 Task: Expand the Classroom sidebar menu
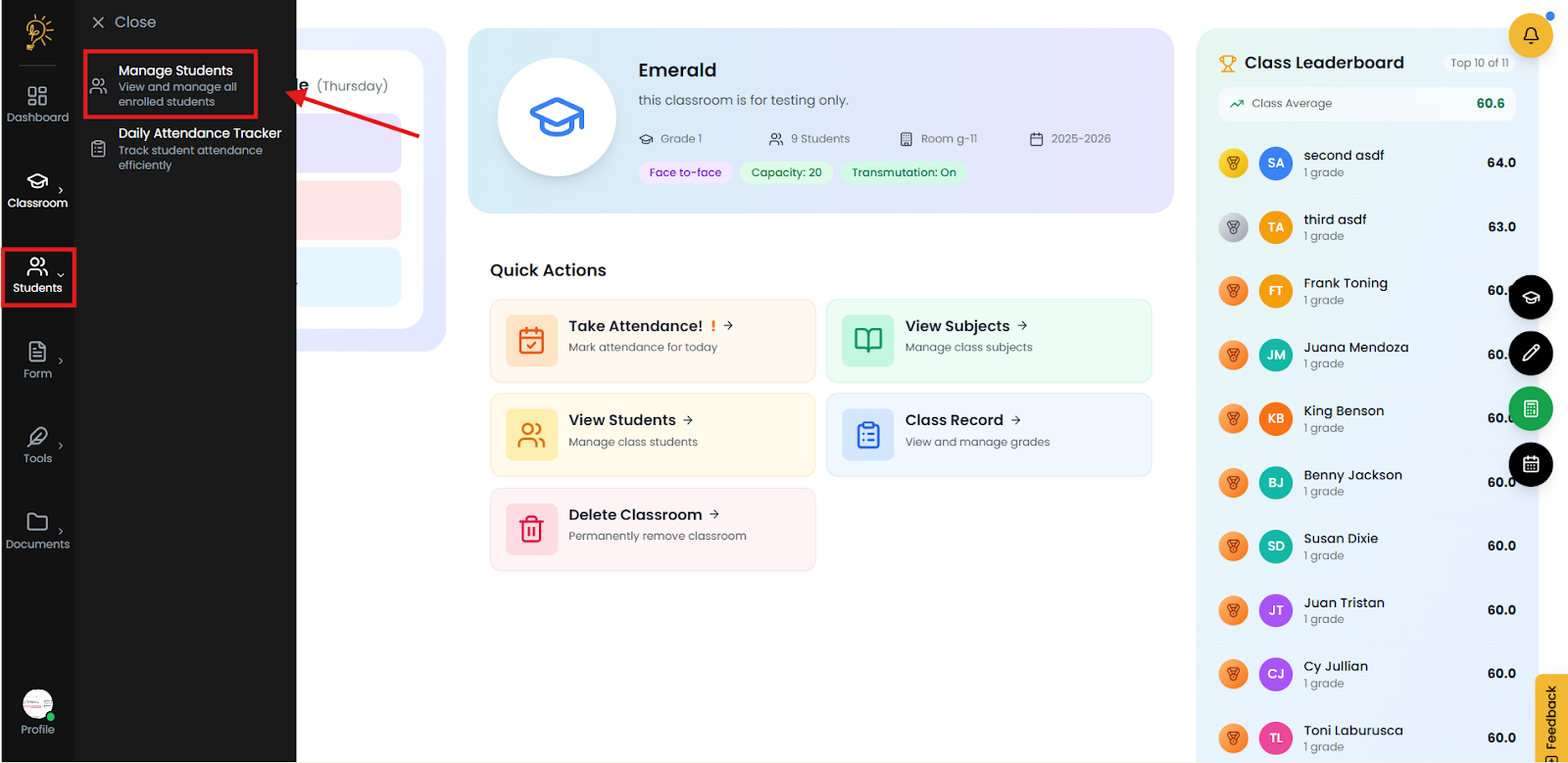[37, 189]
